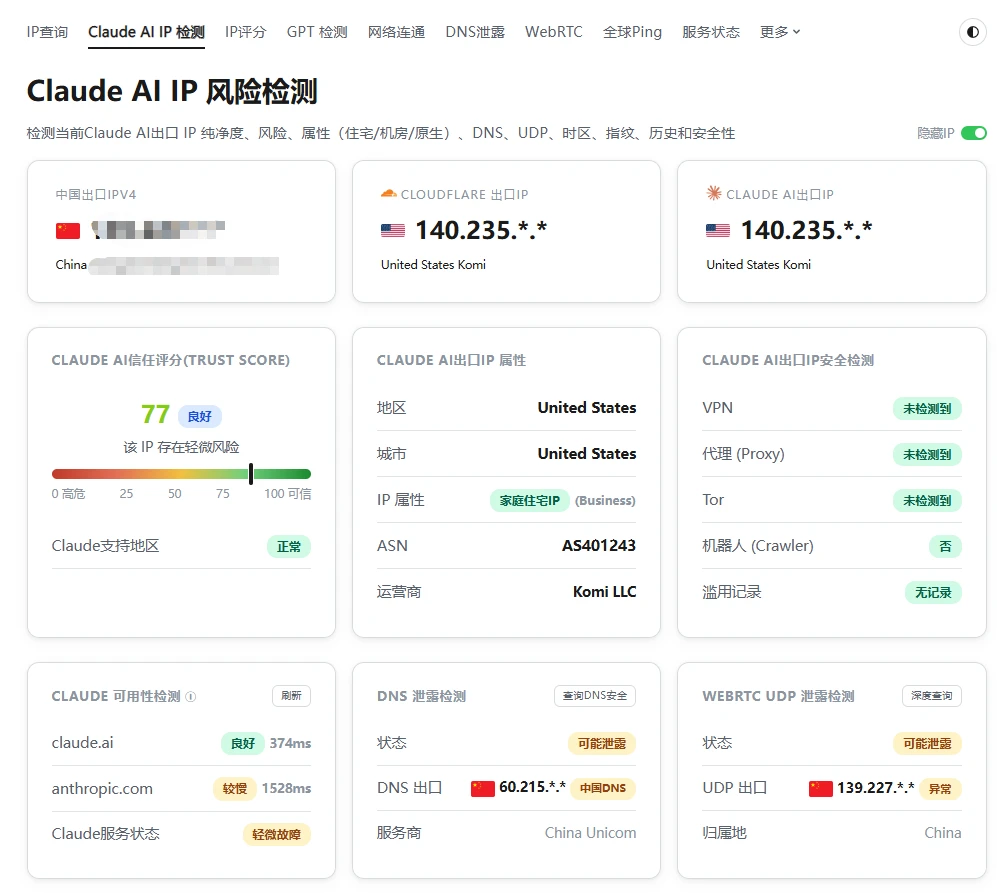This screenshot has width=997, height=893.
Task: Expand the 更多 dropdown menu
Action: [780, 32]
